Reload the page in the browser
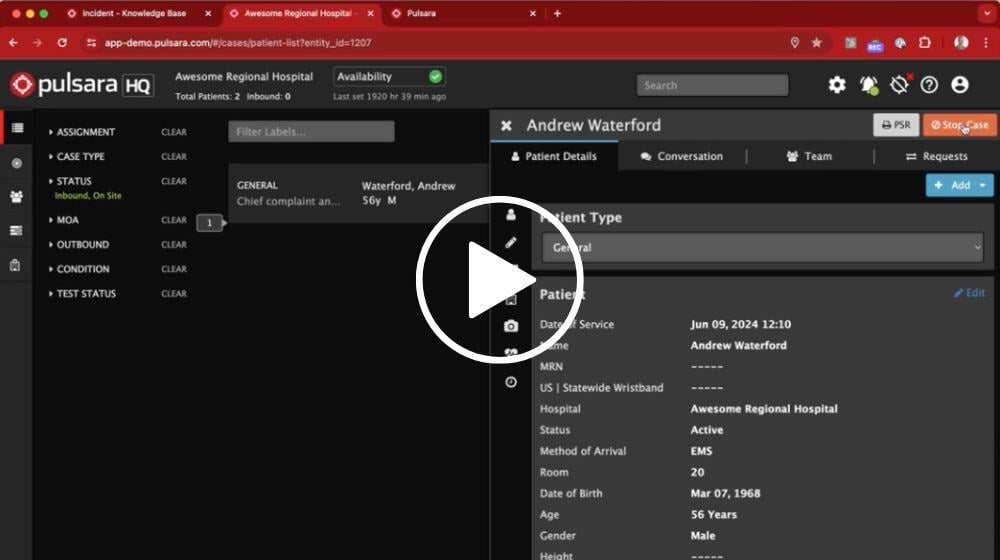Screen dimensions: 1000x560 (x=62, y=43)
